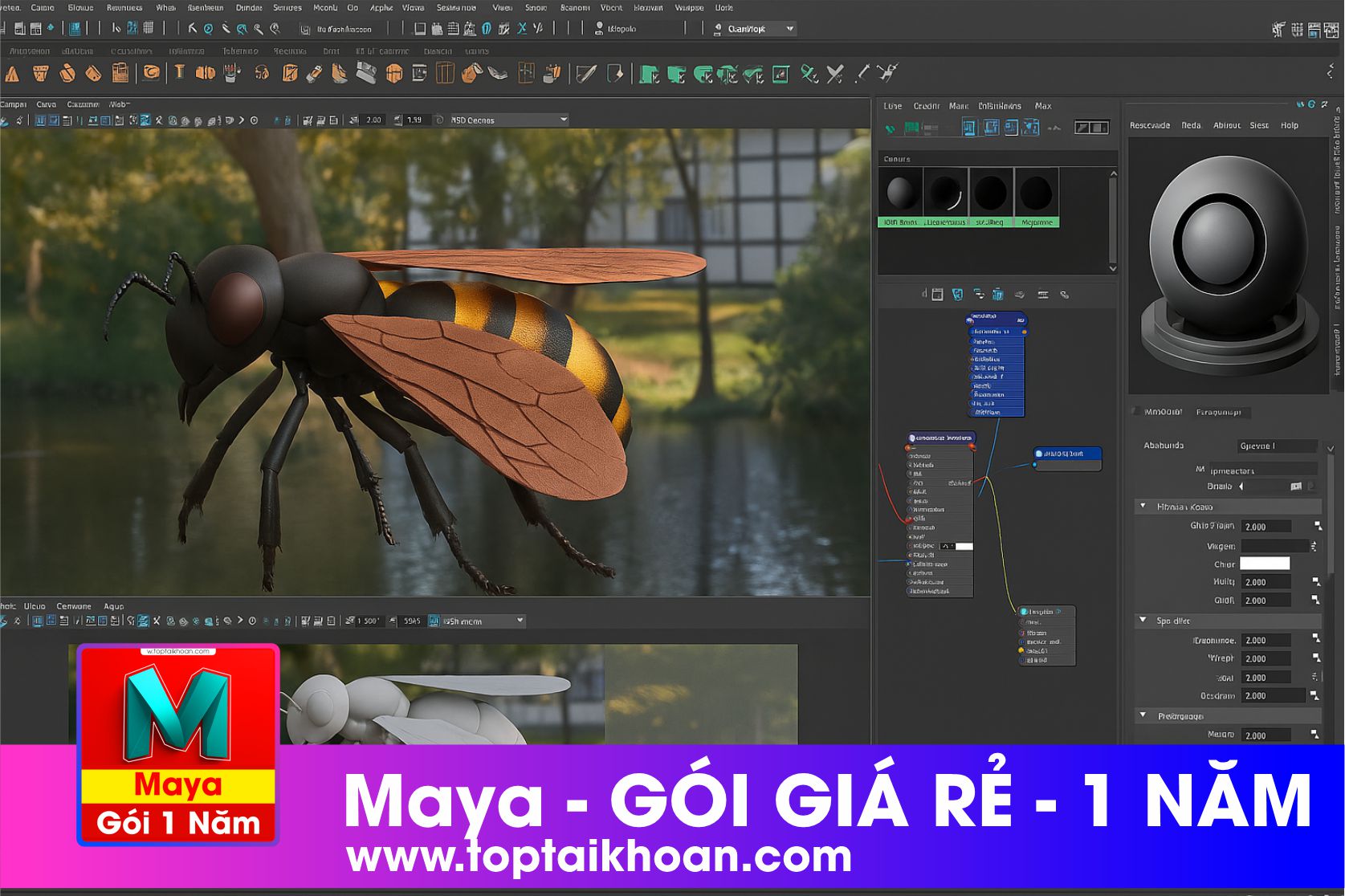Toggle the first blue view-mode button in material editor
Viewport: 1345px width, 896px height.
point(969,127)
